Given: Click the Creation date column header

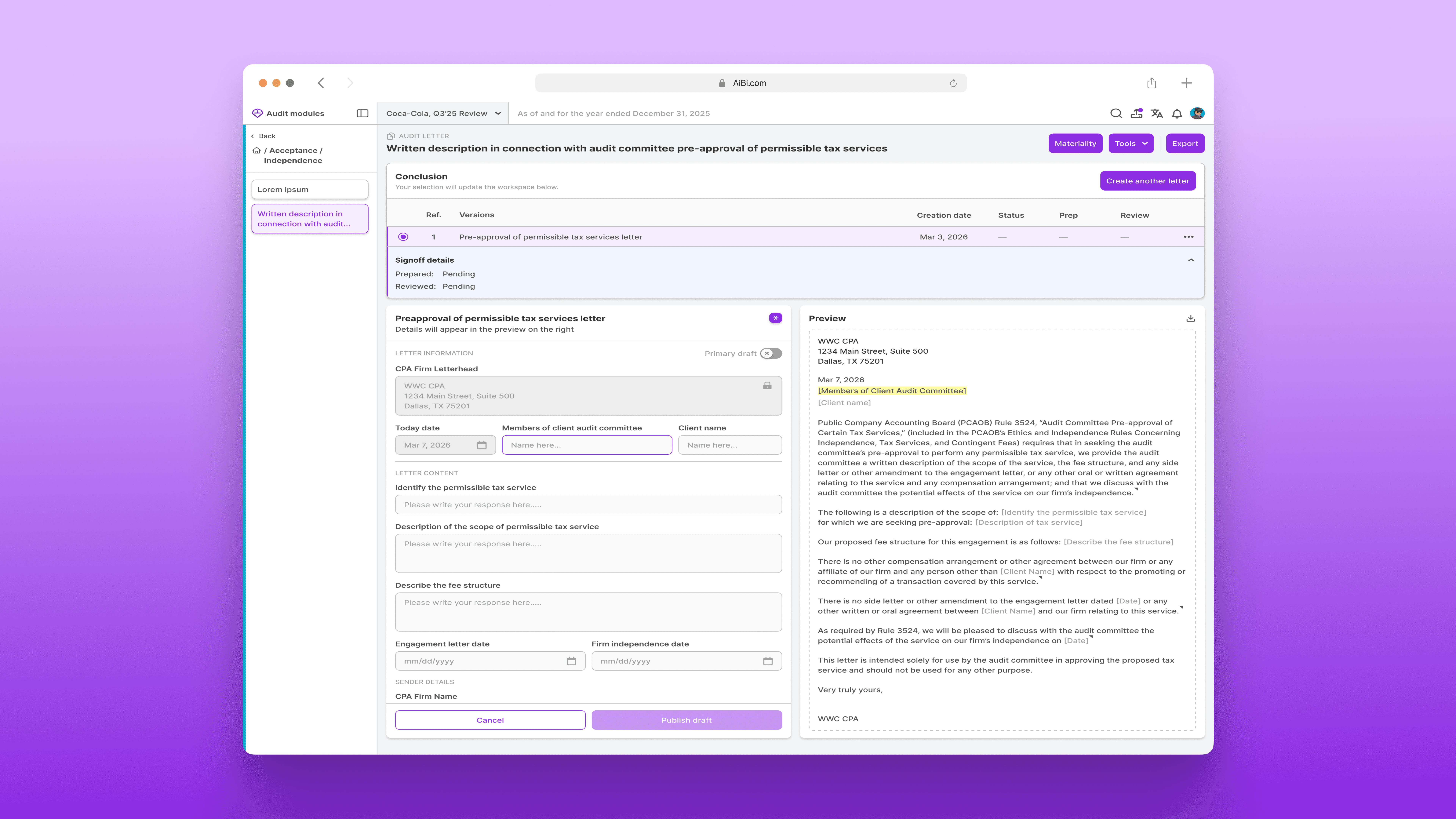Looking at the screenshot, I should 944,215.
